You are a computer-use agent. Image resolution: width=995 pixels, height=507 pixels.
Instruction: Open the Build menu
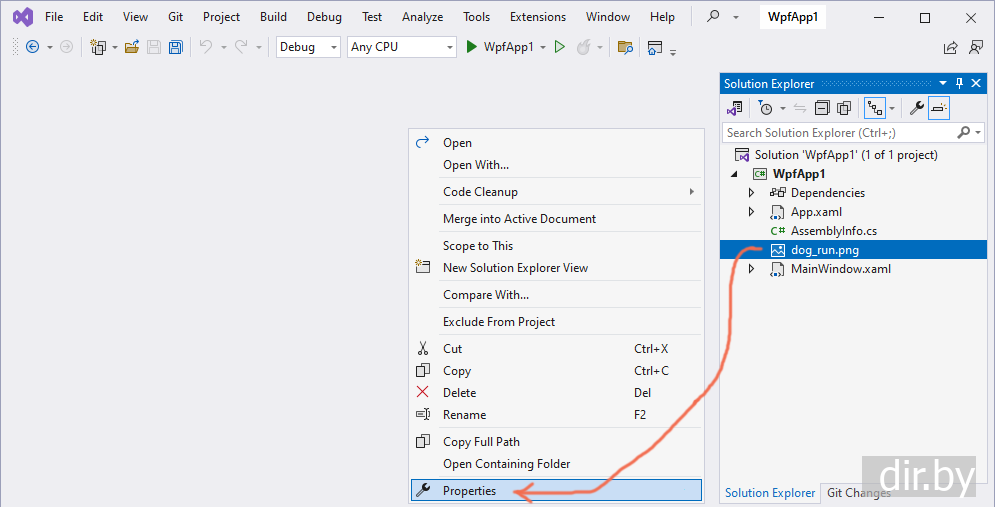click(273, 17)
